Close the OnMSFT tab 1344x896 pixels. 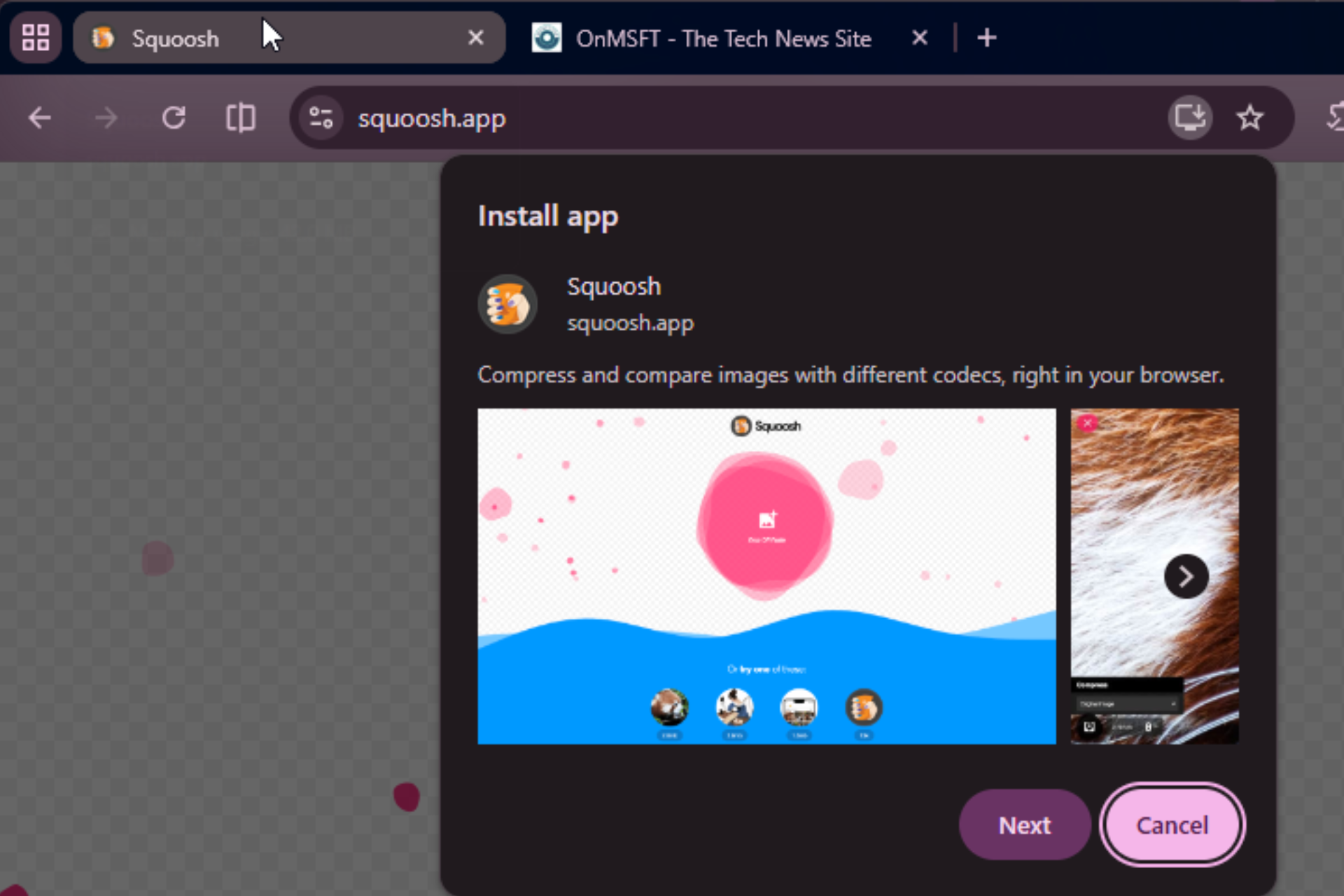point(920,38)
